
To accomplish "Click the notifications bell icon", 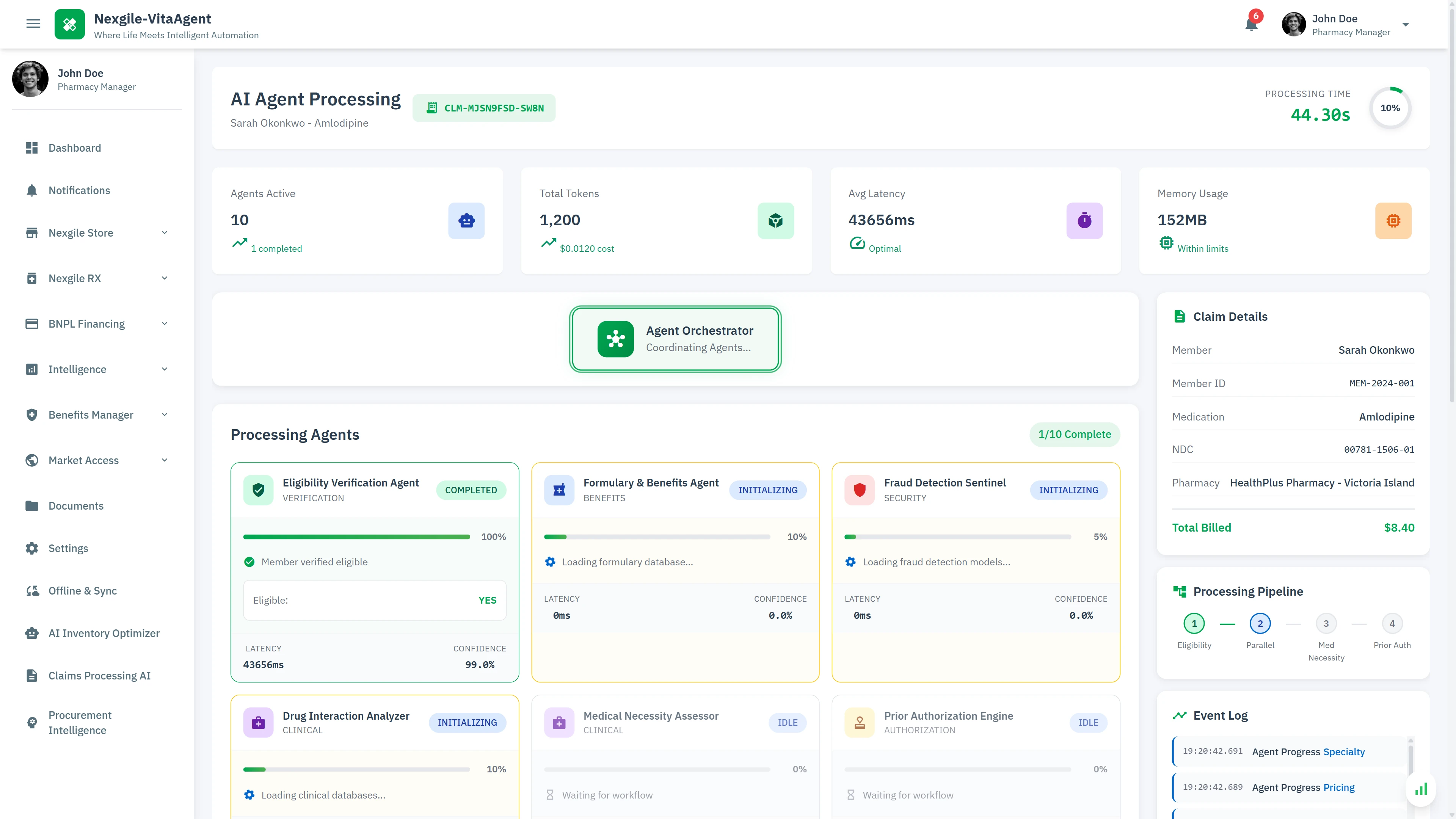I will point(1251,24).
